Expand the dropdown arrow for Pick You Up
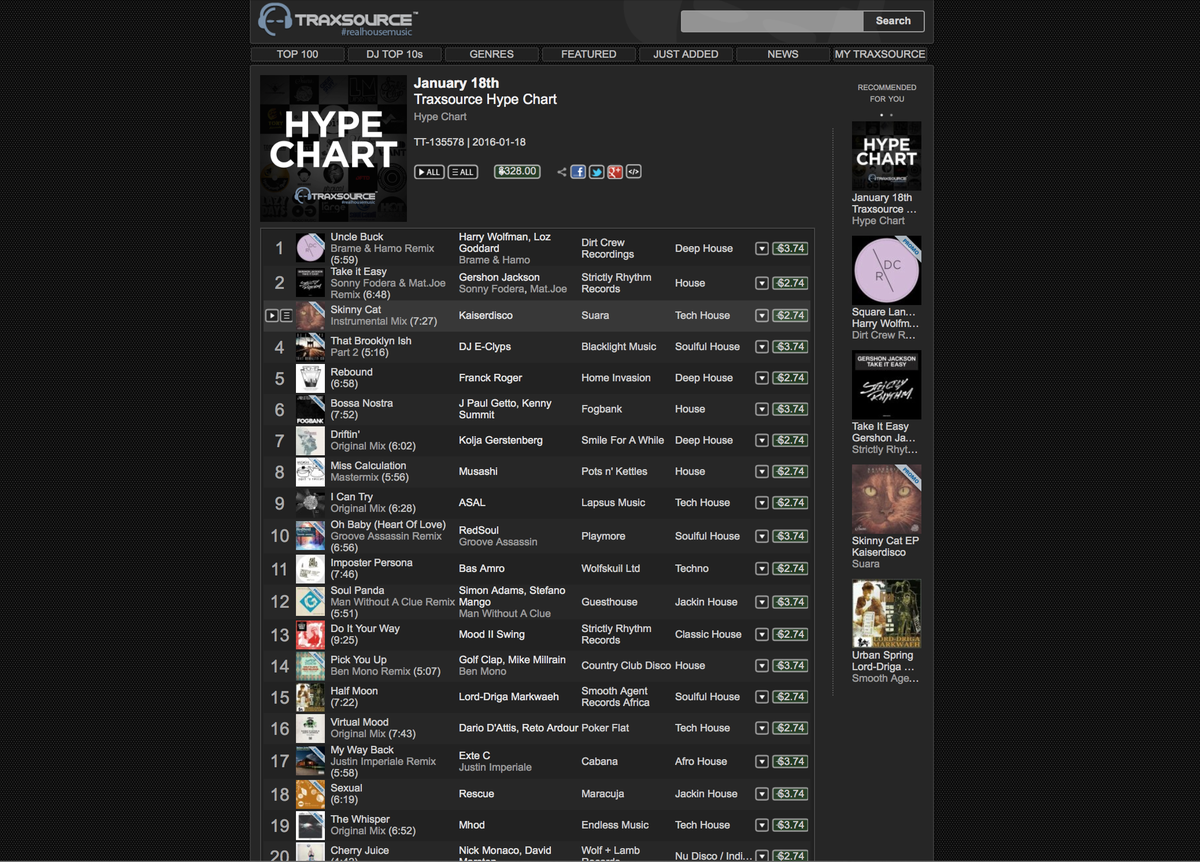 coord(761,665)
